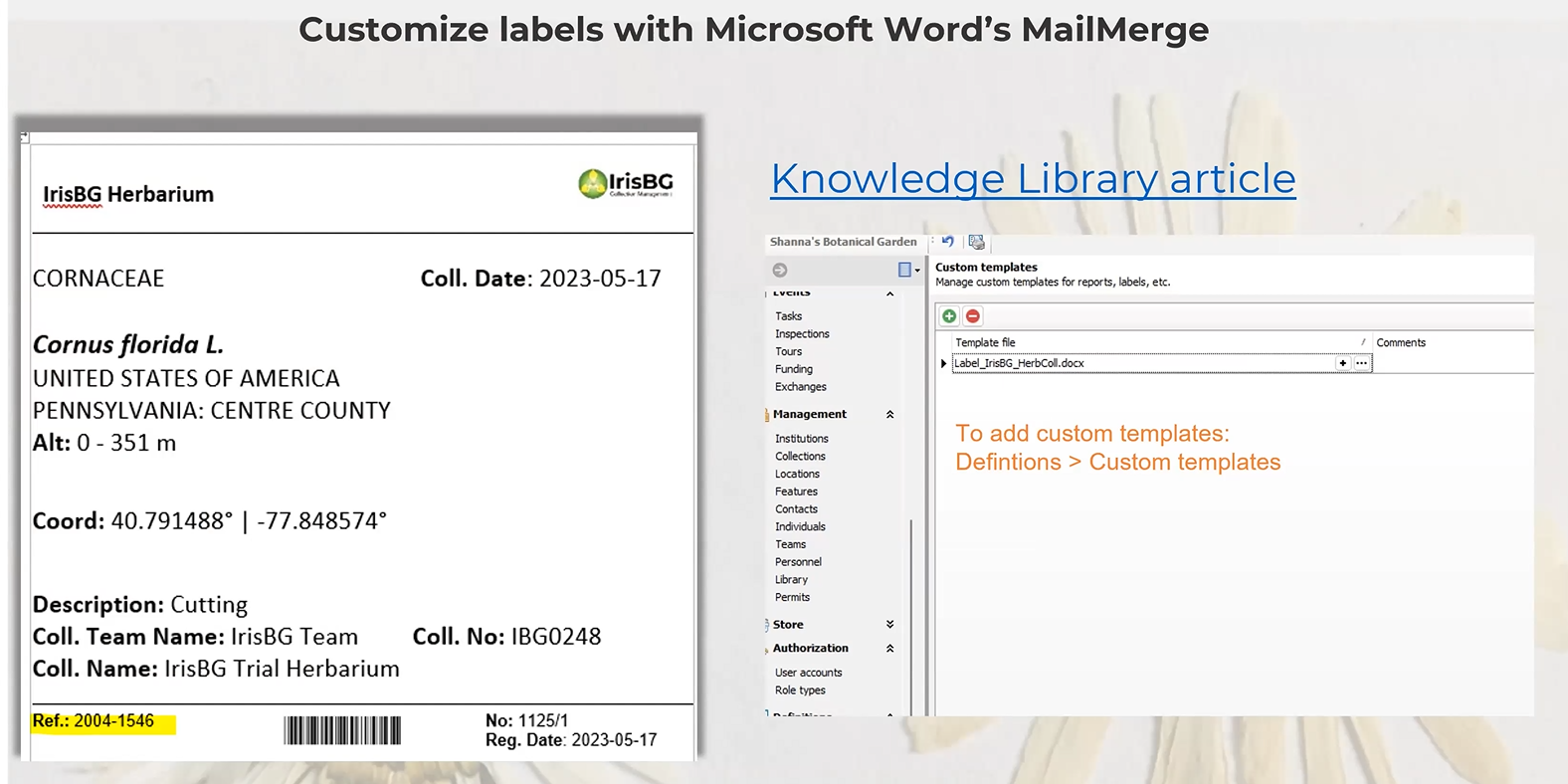Open the blue panel layout dropdown
Viewport: 1568px width, 784px height.
pyautogui.click(x=908, y=270)
